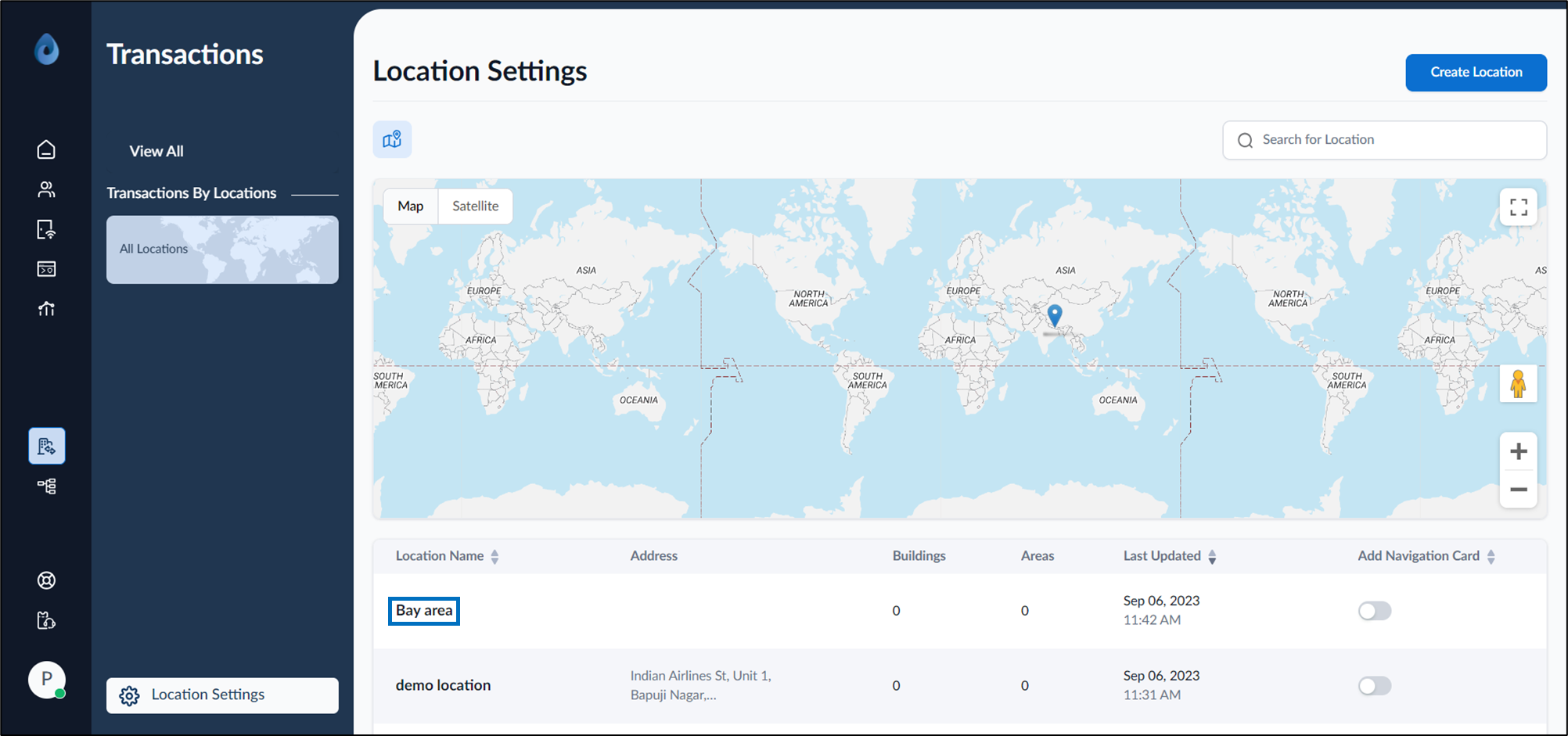Viewport: 1568px width, 736px height.
Task: Zoom out on the map with minus
Action: (x=1519, y=490)
